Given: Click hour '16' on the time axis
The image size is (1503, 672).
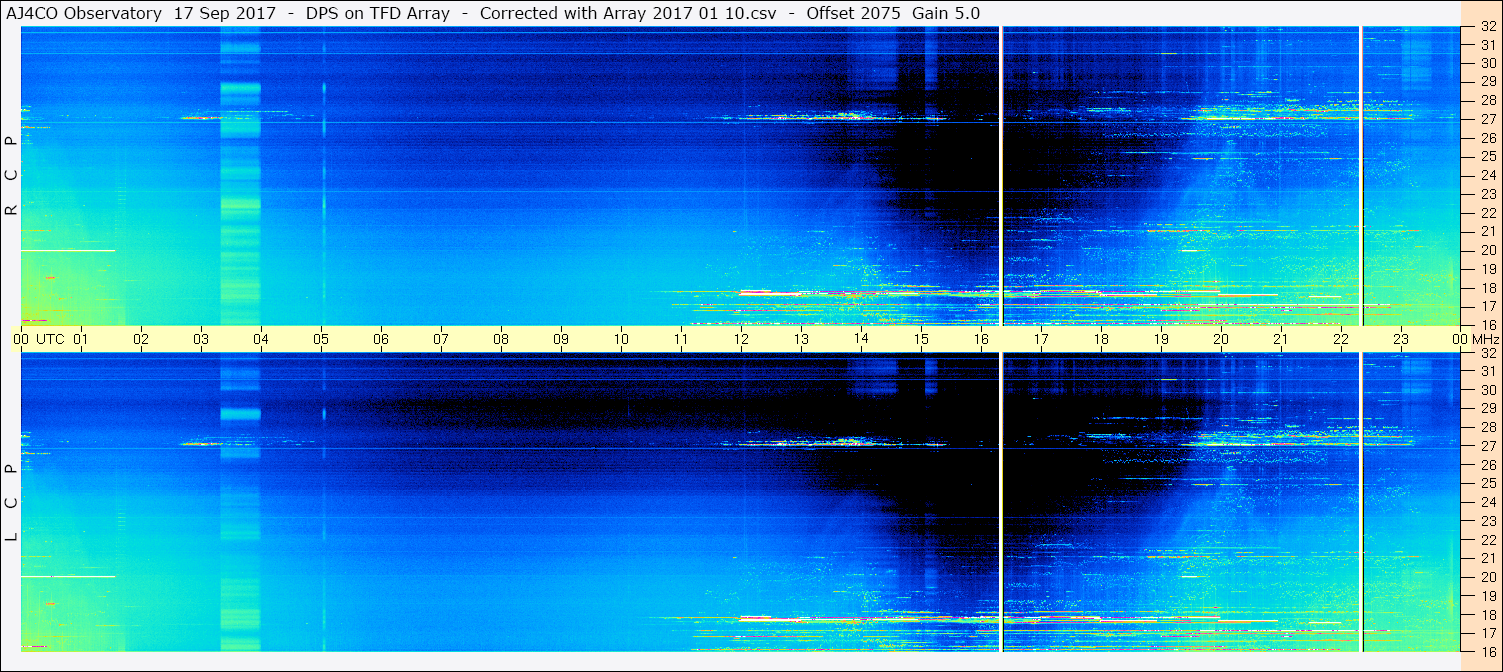Looking at the screenshot, I should tap(981, 339).
